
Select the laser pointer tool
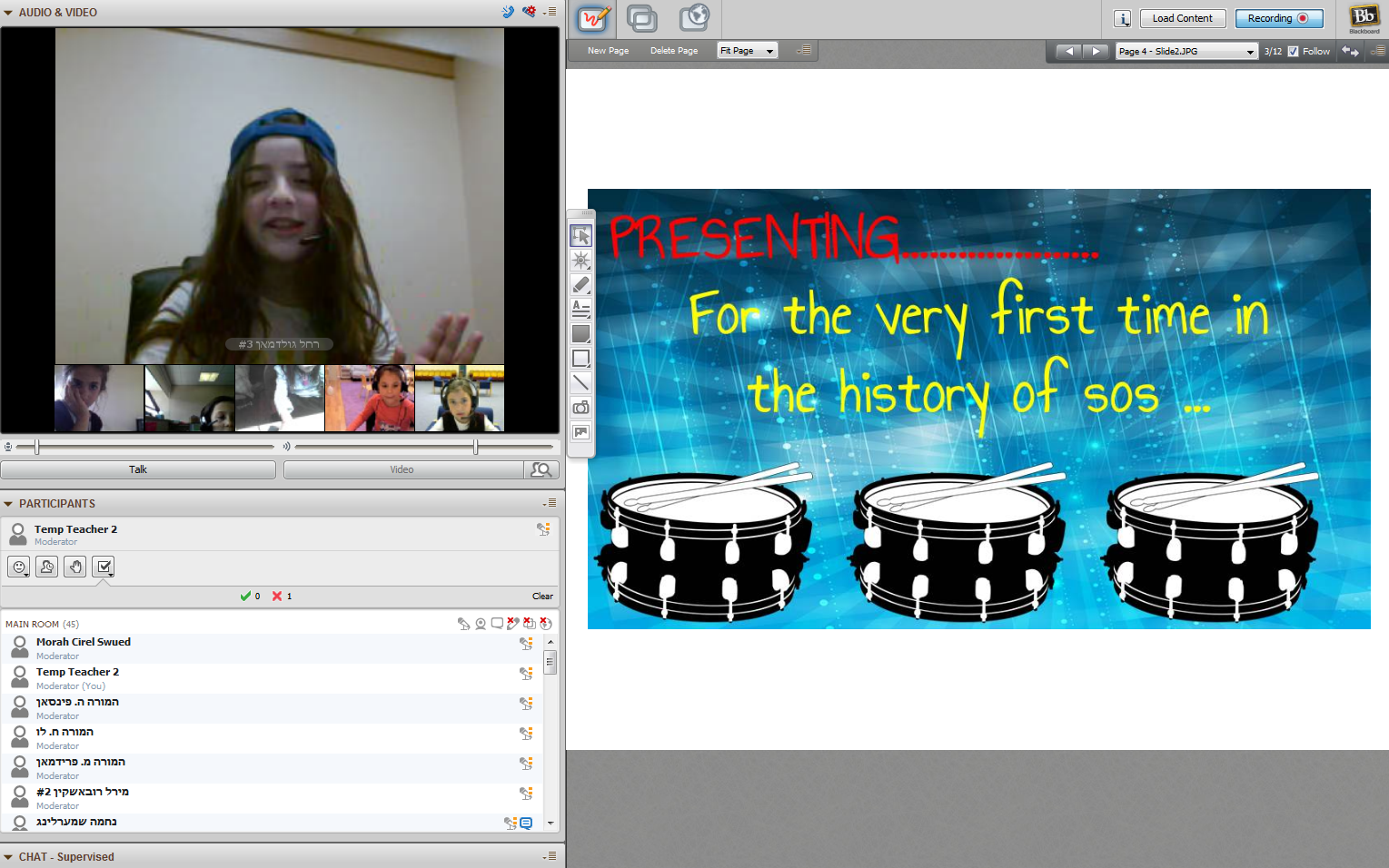coord(581,261)
